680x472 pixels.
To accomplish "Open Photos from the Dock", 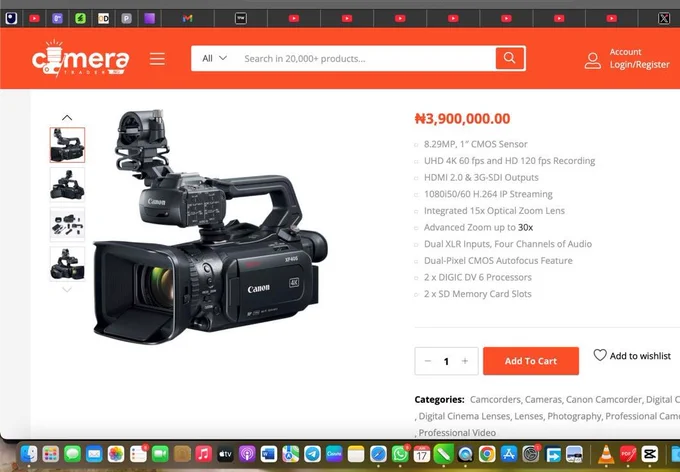I will tap(116, 454).
